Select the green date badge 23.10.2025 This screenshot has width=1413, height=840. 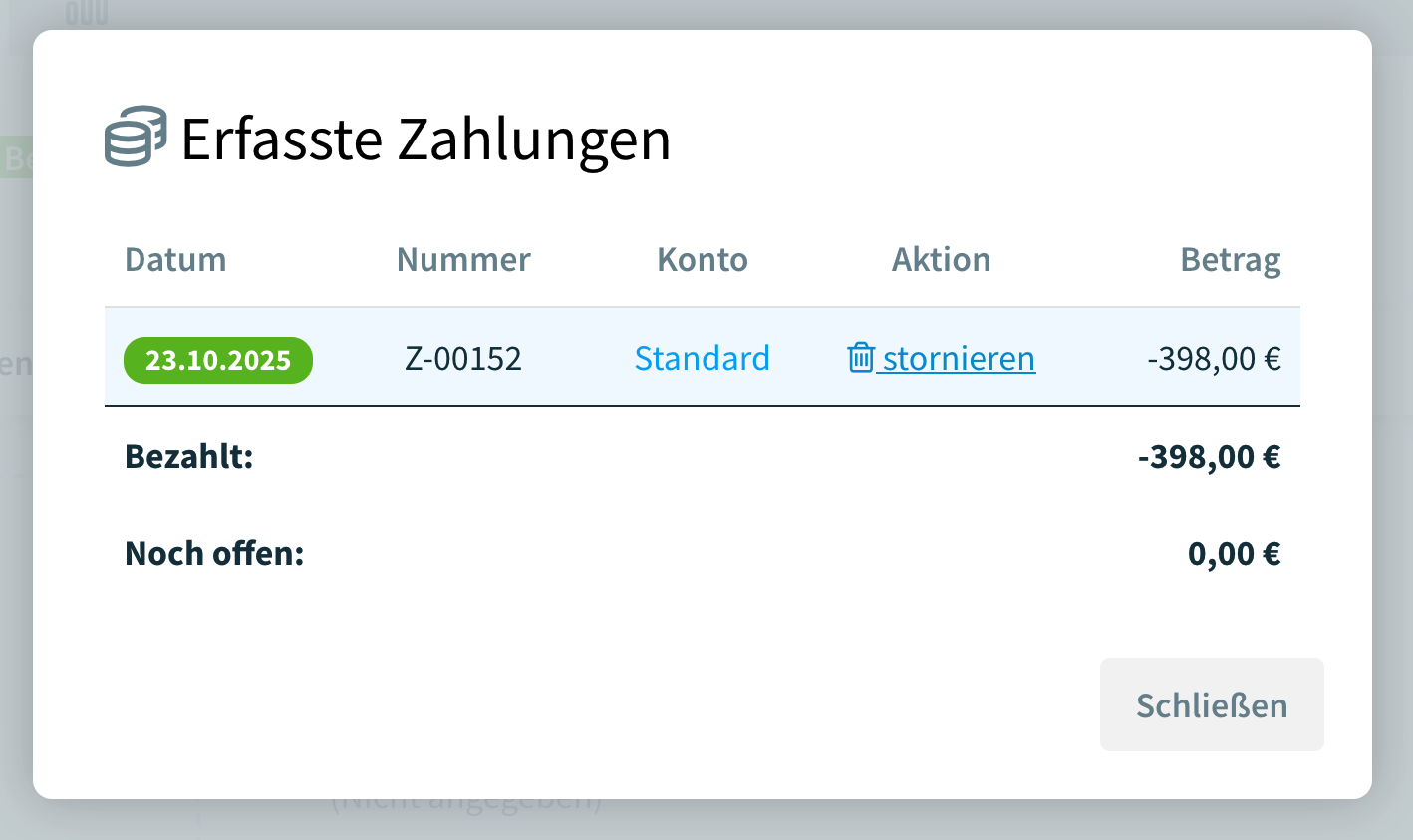tap(217, 360)
